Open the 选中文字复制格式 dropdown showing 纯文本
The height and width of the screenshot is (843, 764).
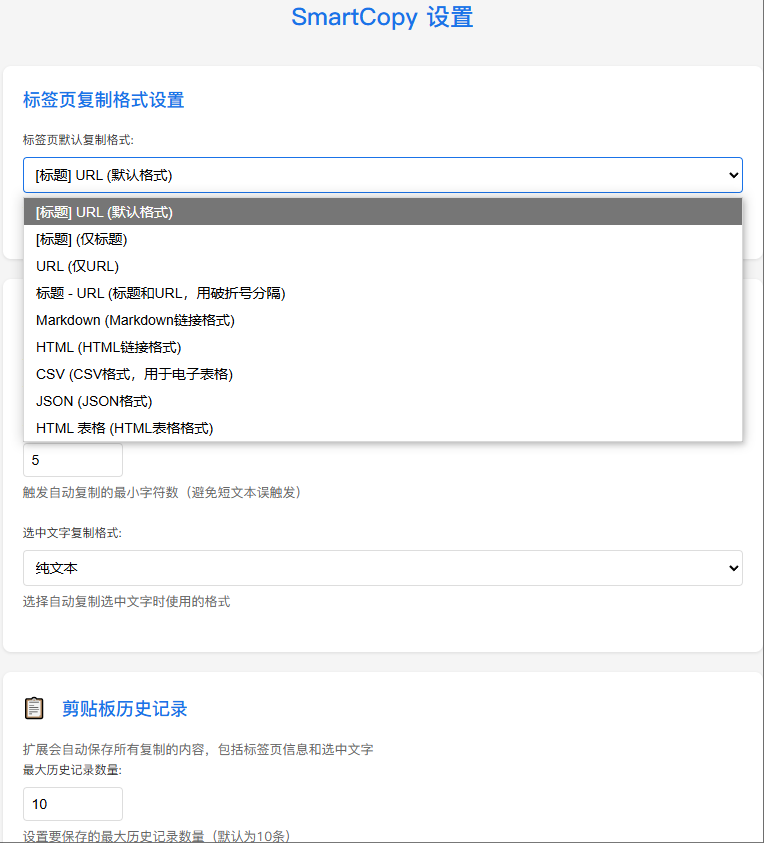(382, 568)
